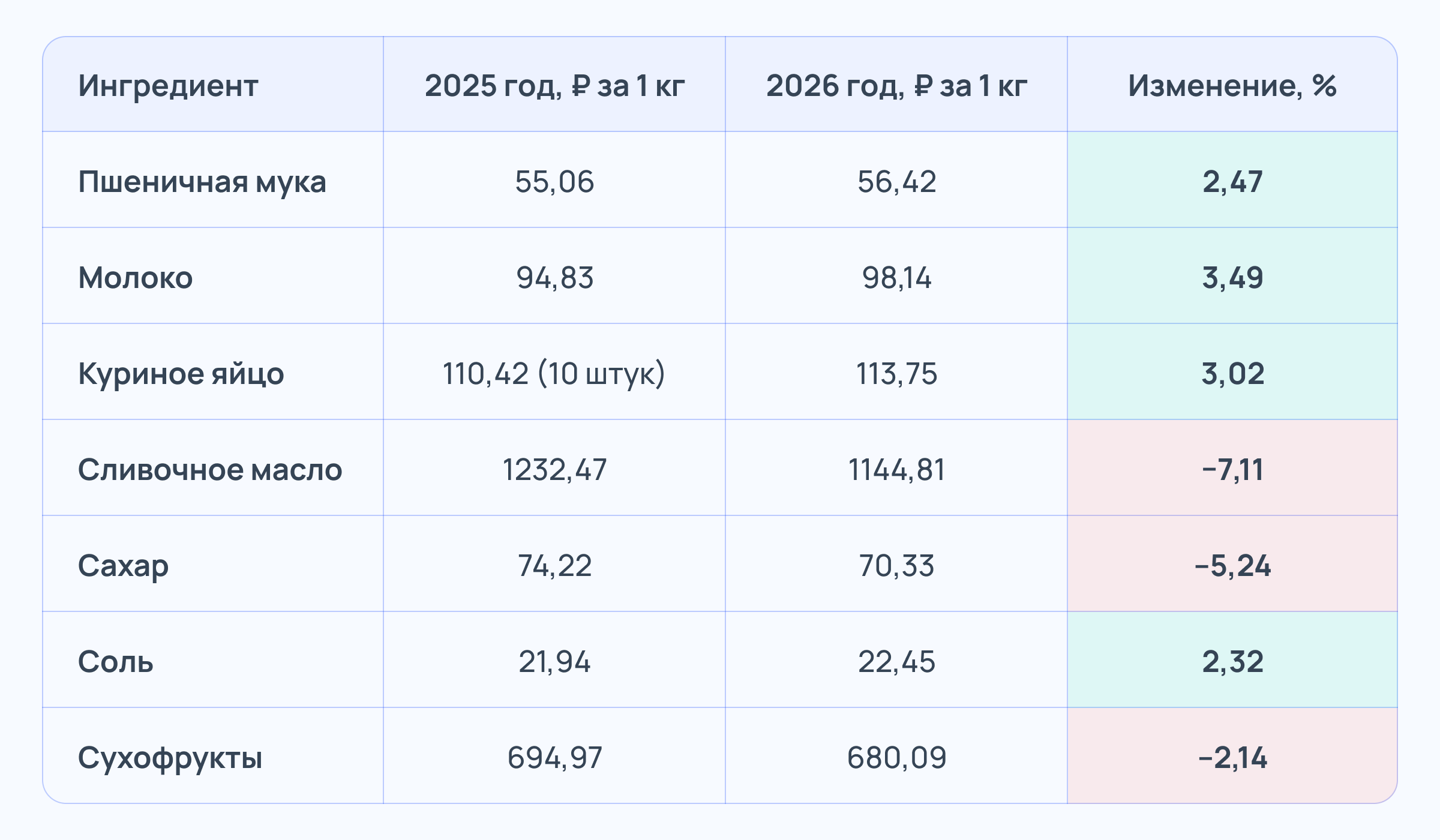The width and height of the screenshot is (1440, 840).
Task: Select the Молоко ingredient cell
Action: (x=136, y=277)
